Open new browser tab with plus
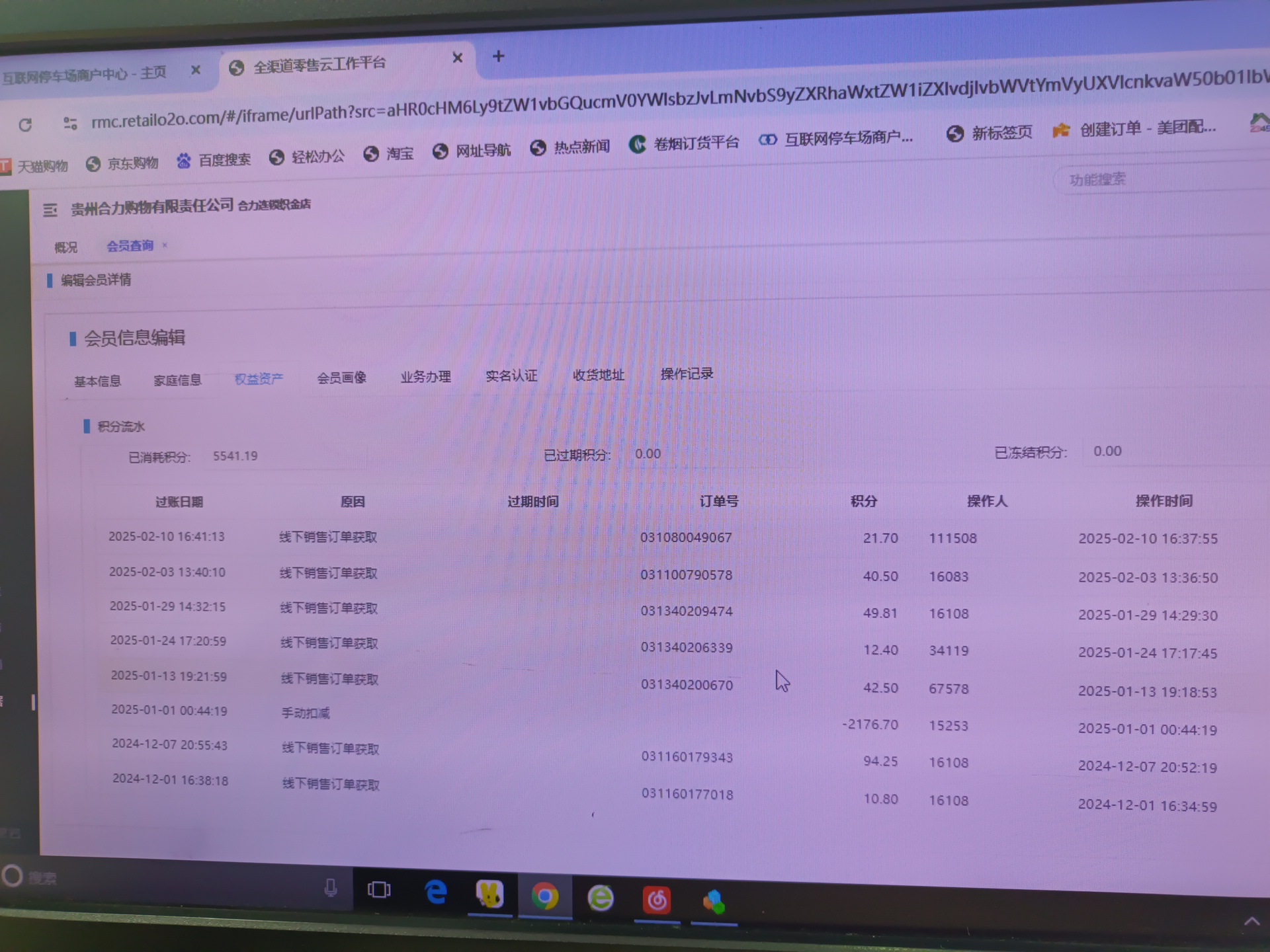The width and height of the screenshot is (1270, 952). [499, 57]
